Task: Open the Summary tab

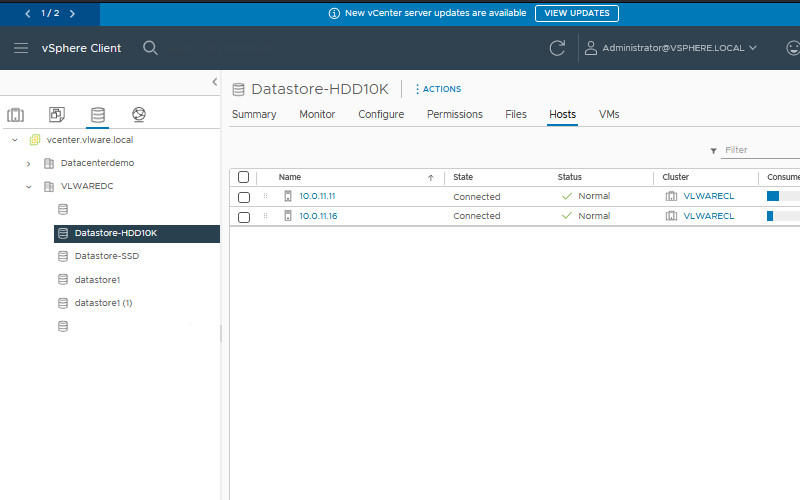Action: [x=254, y=114]
